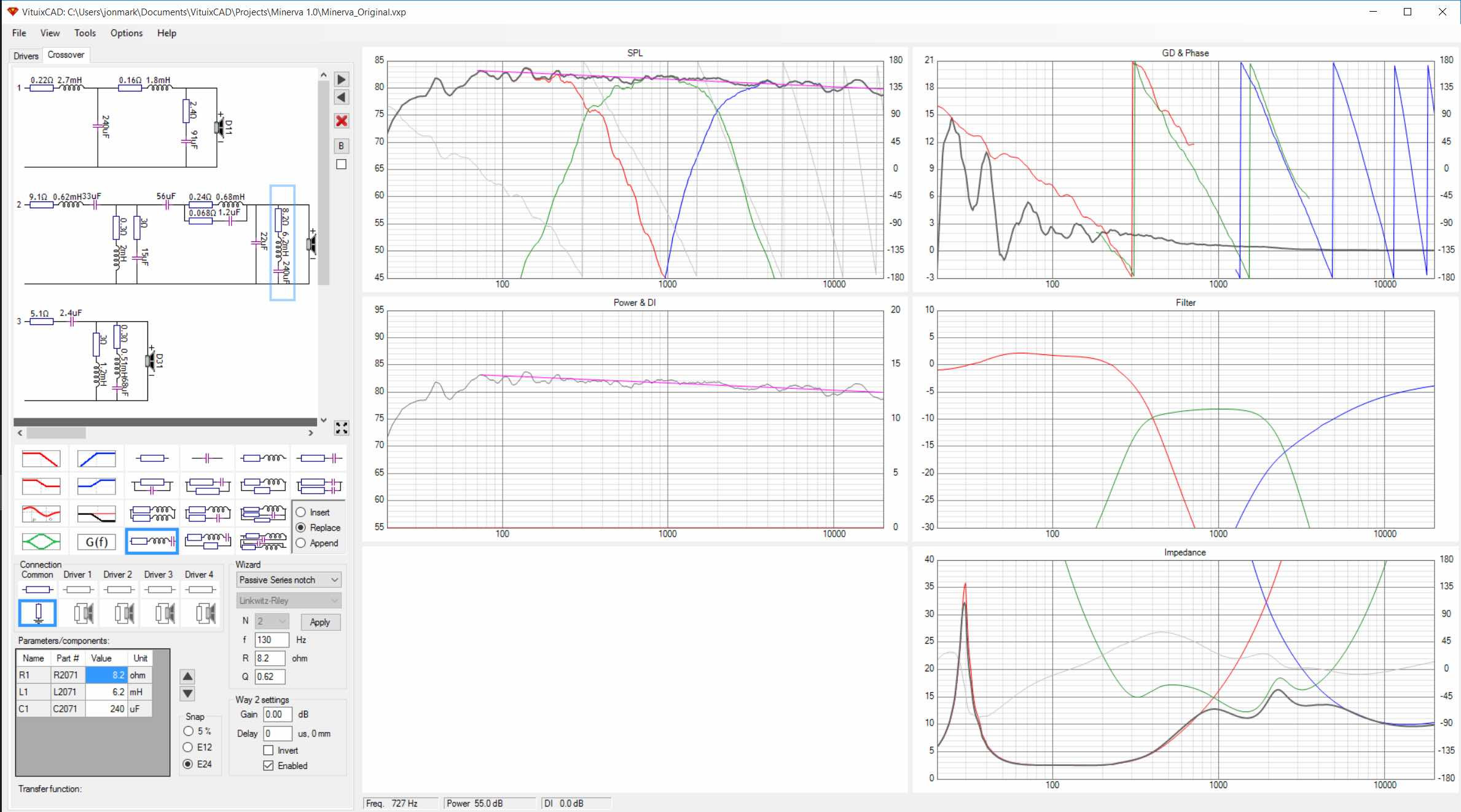1461x812 pixels.
Task: Enable the Invert checkbox
Action: pyautogui.click(x=268, y=750)
